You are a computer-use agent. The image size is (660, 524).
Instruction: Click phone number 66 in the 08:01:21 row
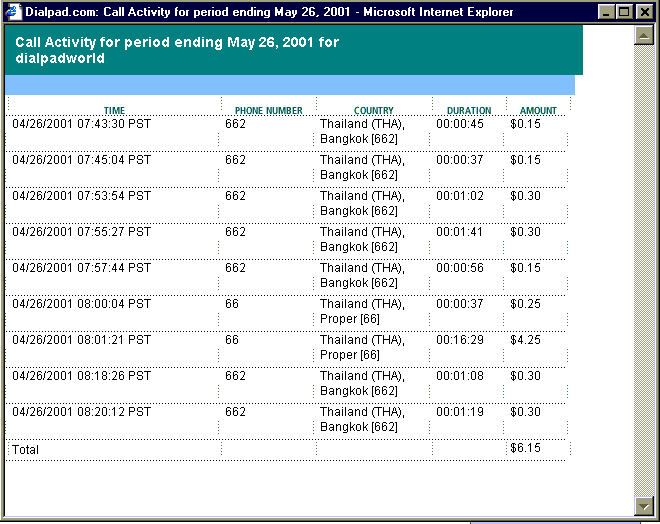(x=232, y=340)
